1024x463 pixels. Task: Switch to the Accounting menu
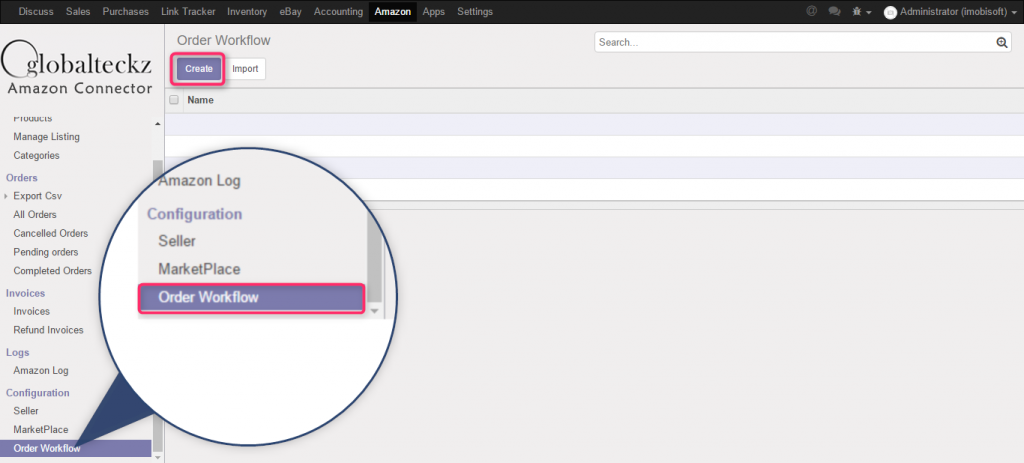tap(338, 11)
